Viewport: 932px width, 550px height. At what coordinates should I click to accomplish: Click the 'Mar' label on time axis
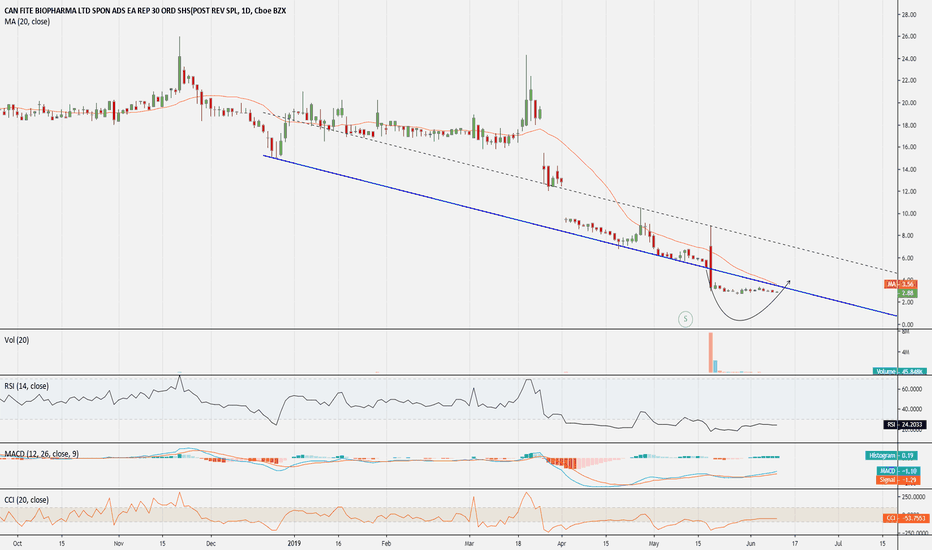tap(470, 543)
